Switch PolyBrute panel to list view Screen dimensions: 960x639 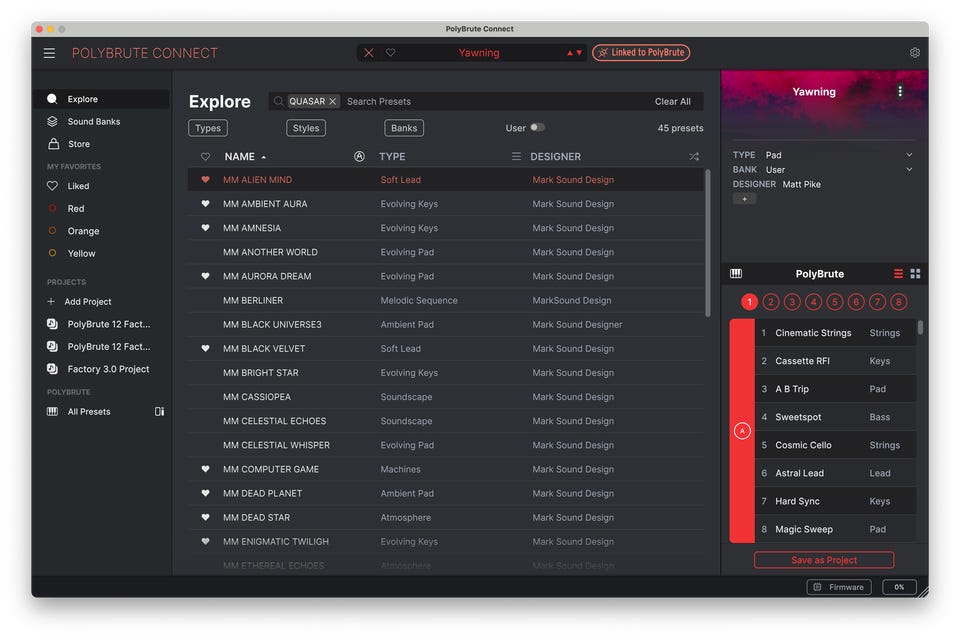(x=898, y=274)
